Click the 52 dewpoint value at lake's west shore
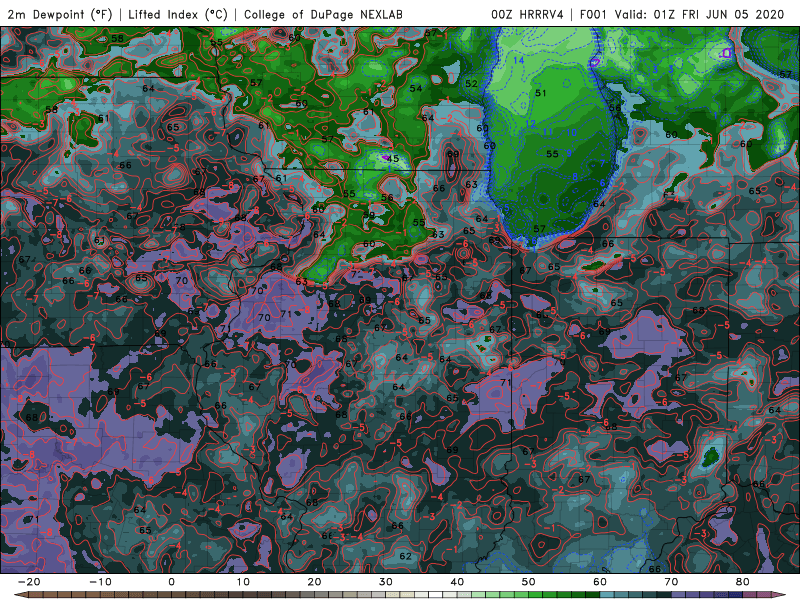This screenshot has height=600, width=800. (471, 84)
